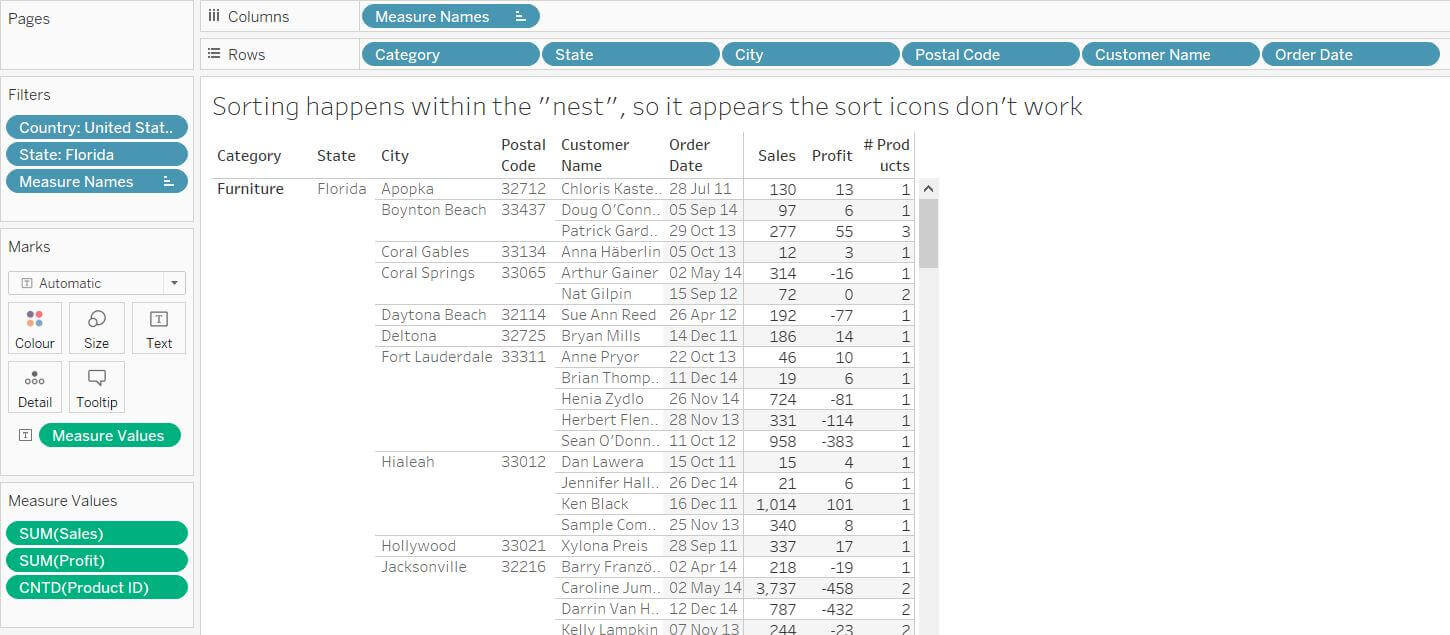Open the Colour property on the Marks card
Viewport: 1450px width, 635px height.
click(x=34, y=328)
